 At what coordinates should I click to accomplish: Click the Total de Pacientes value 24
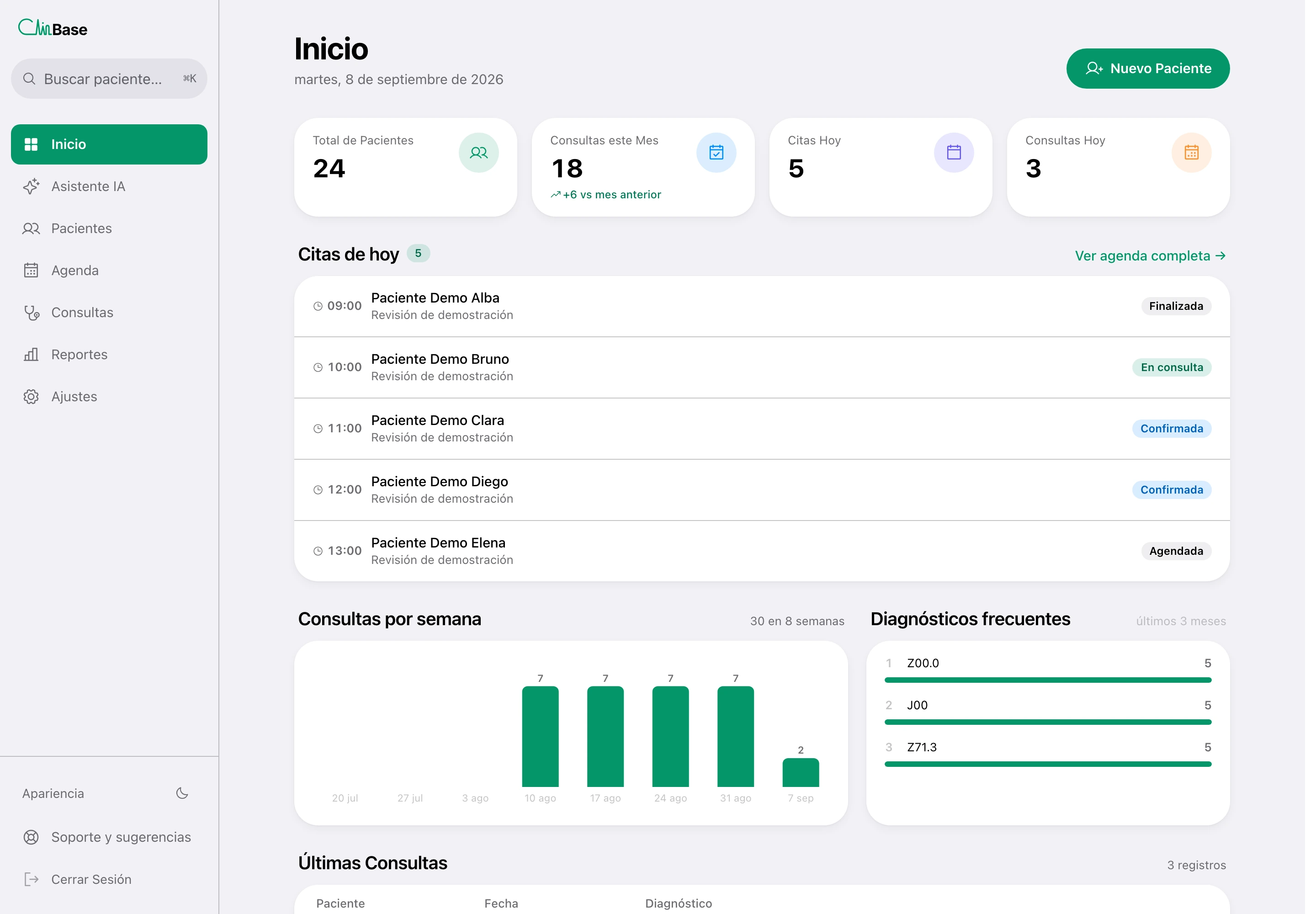coord(329,168)
